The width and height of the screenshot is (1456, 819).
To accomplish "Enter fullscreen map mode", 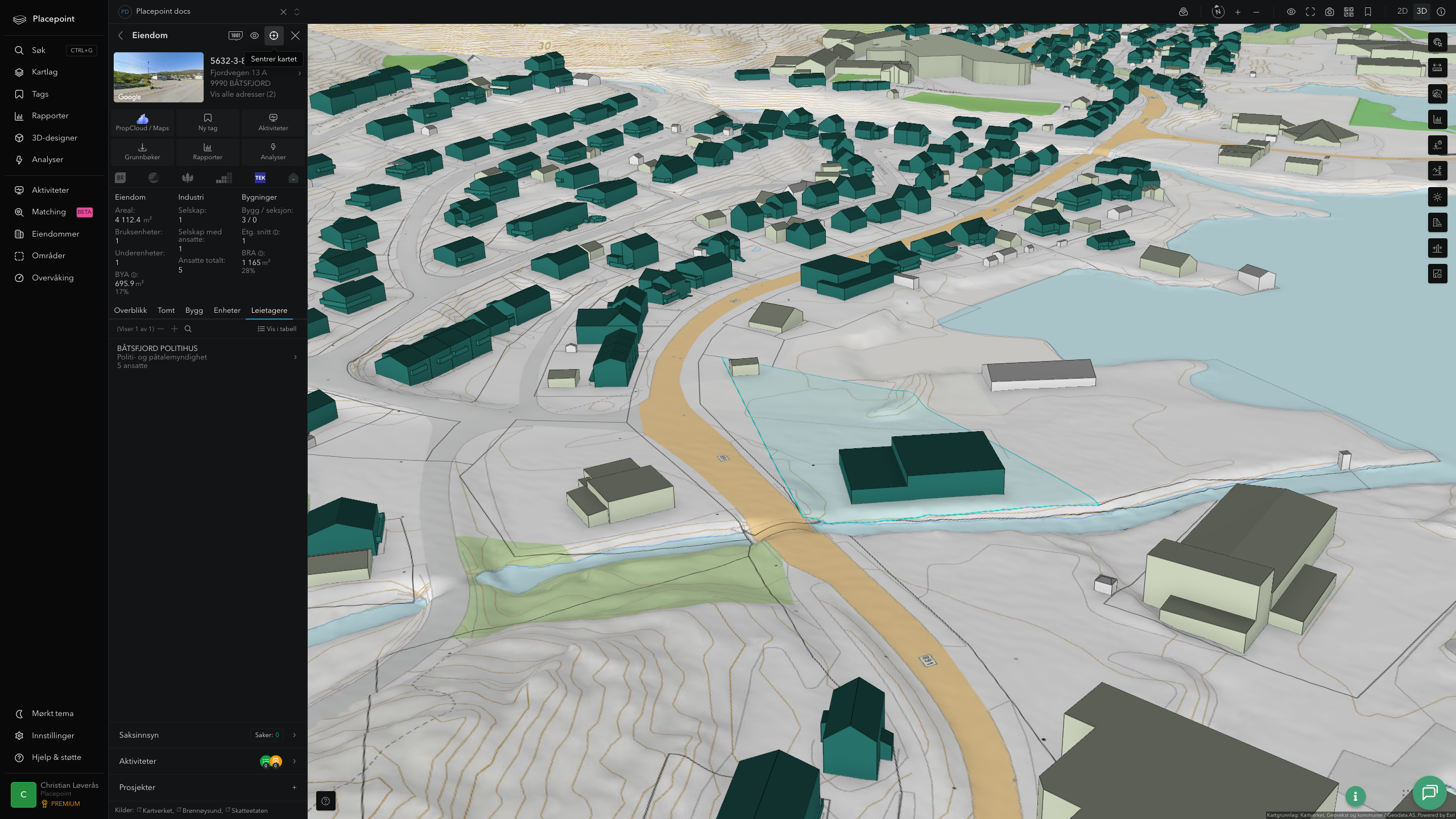I will tap(1310, 12).
